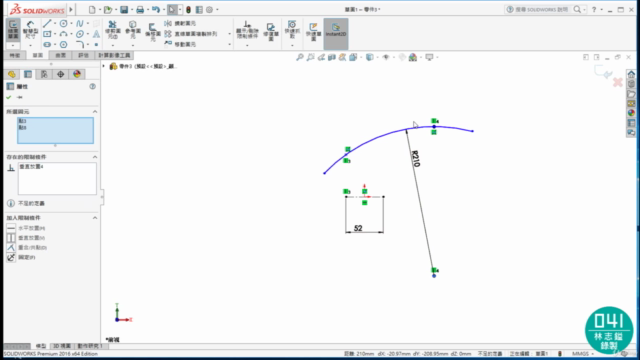
Task: Click the Rebuild traffic light icon
Action: click(188, 9)
